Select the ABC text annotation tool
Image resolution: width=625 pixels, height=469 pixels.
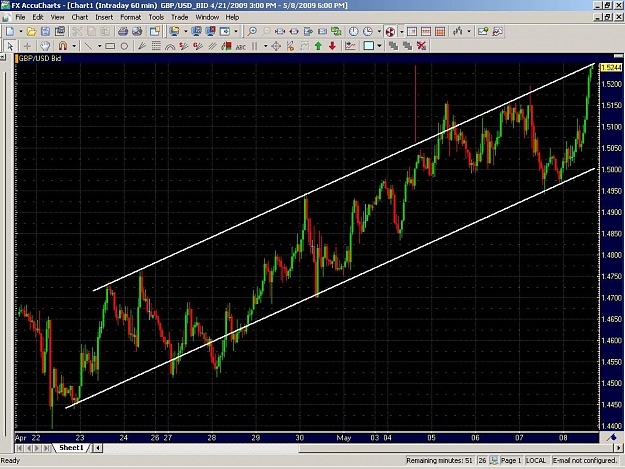(241, 47)
